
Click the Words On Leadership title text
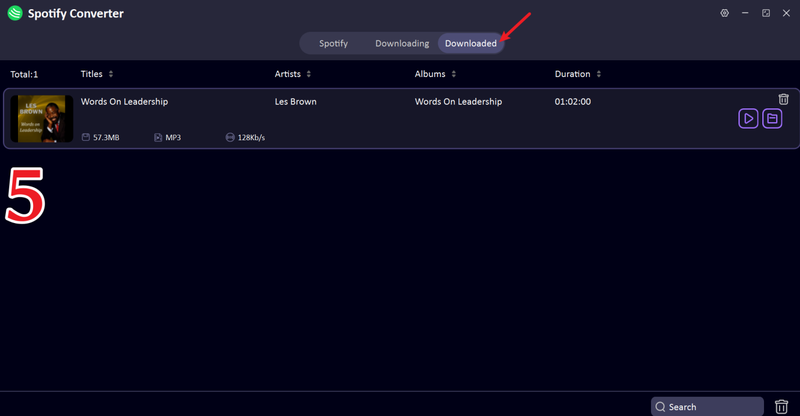[124, 102]
